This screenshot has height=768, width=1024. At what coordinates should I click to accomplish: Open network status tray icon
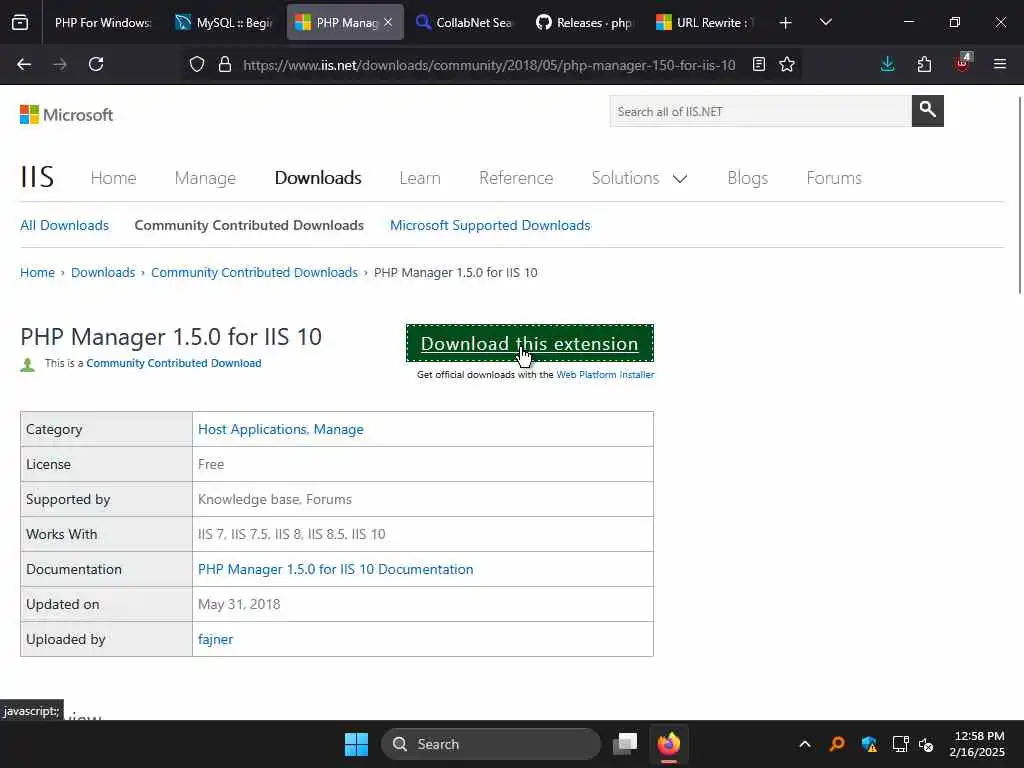point(901,744)
